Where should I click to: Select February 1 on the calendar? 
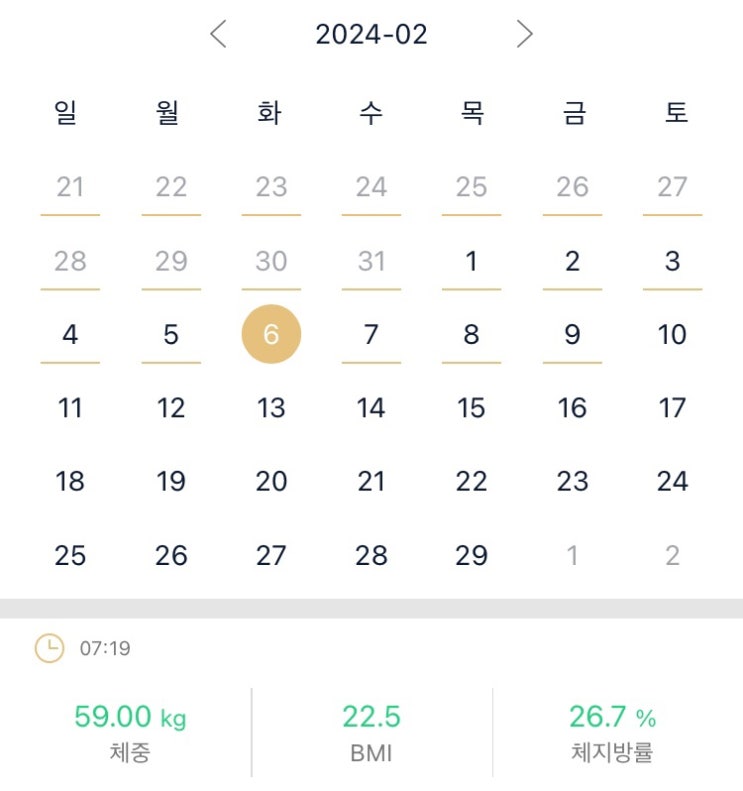[471, 261]
